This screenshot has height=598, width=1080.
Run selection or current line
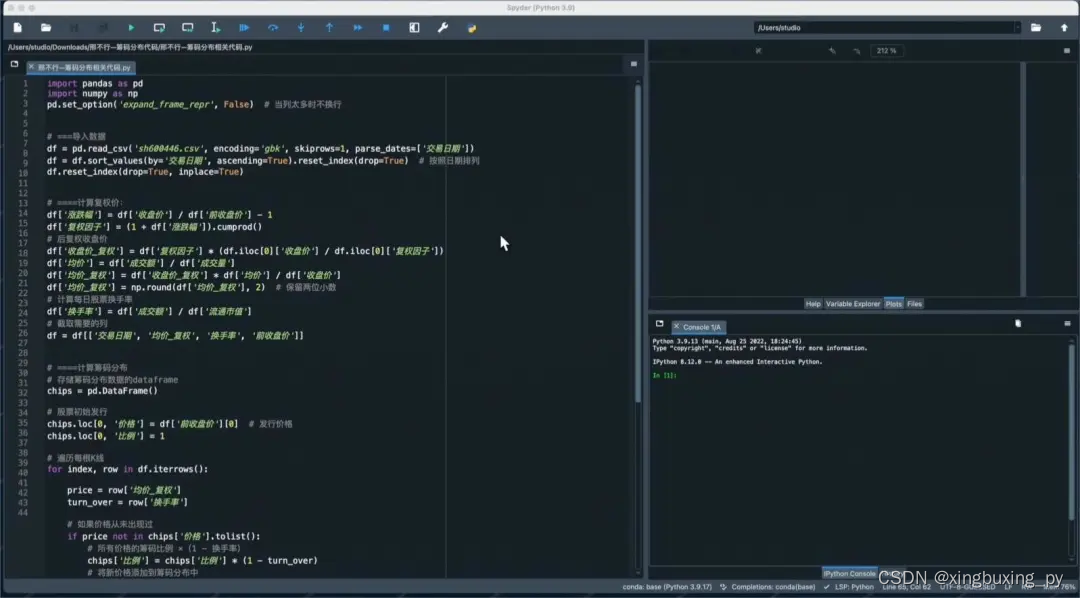(216, 28)
